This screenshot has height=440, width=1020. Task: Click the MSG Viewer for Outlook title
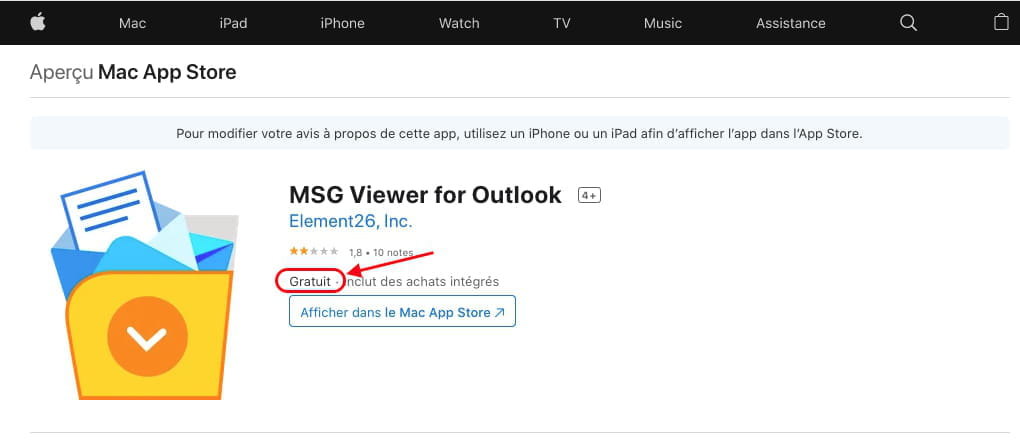point(425,195)
